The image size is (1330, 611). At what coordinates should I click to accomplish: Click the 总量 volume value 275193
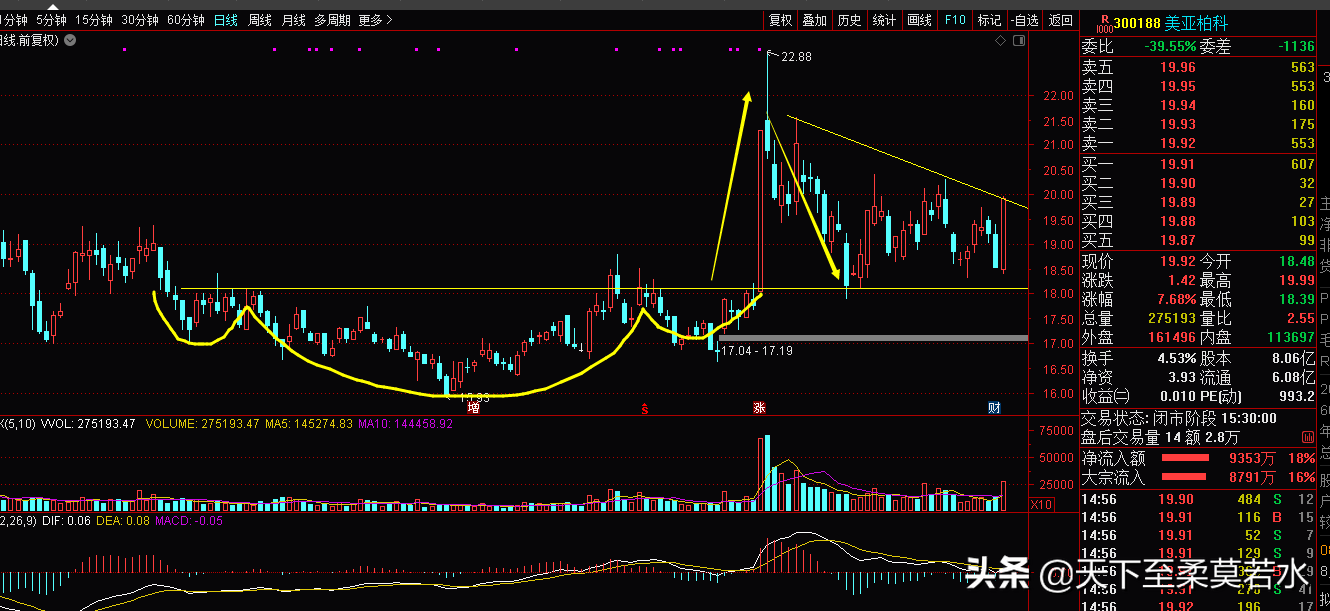click(x=1170, y=319)
